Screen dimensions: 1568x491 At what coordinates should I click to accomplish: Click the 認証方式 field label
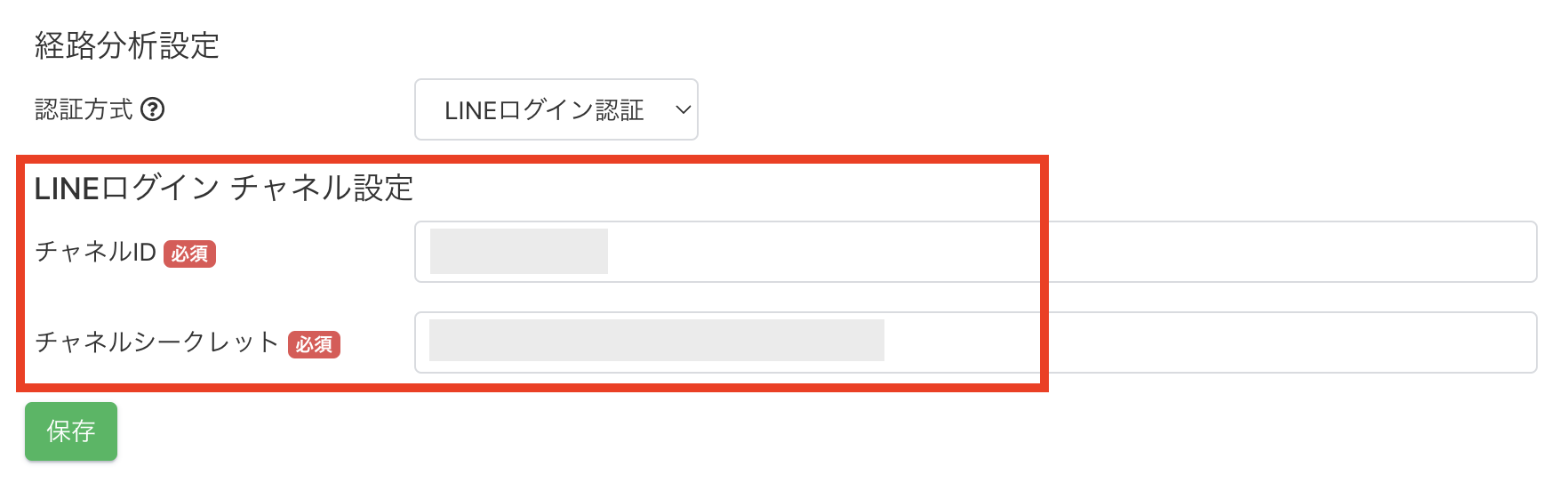point(84,109)
